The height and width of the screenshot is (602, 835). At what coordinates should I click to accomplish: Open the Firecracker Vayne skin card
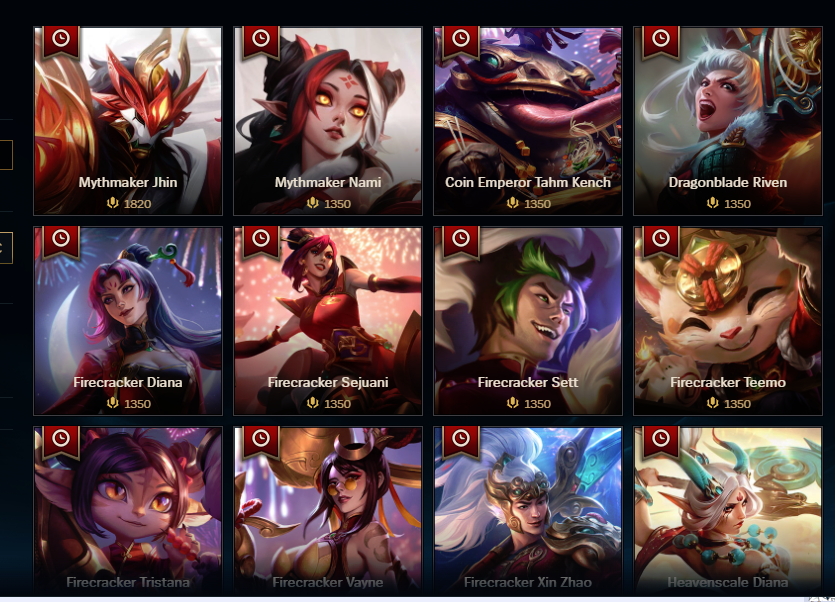(x=328, y=510)
